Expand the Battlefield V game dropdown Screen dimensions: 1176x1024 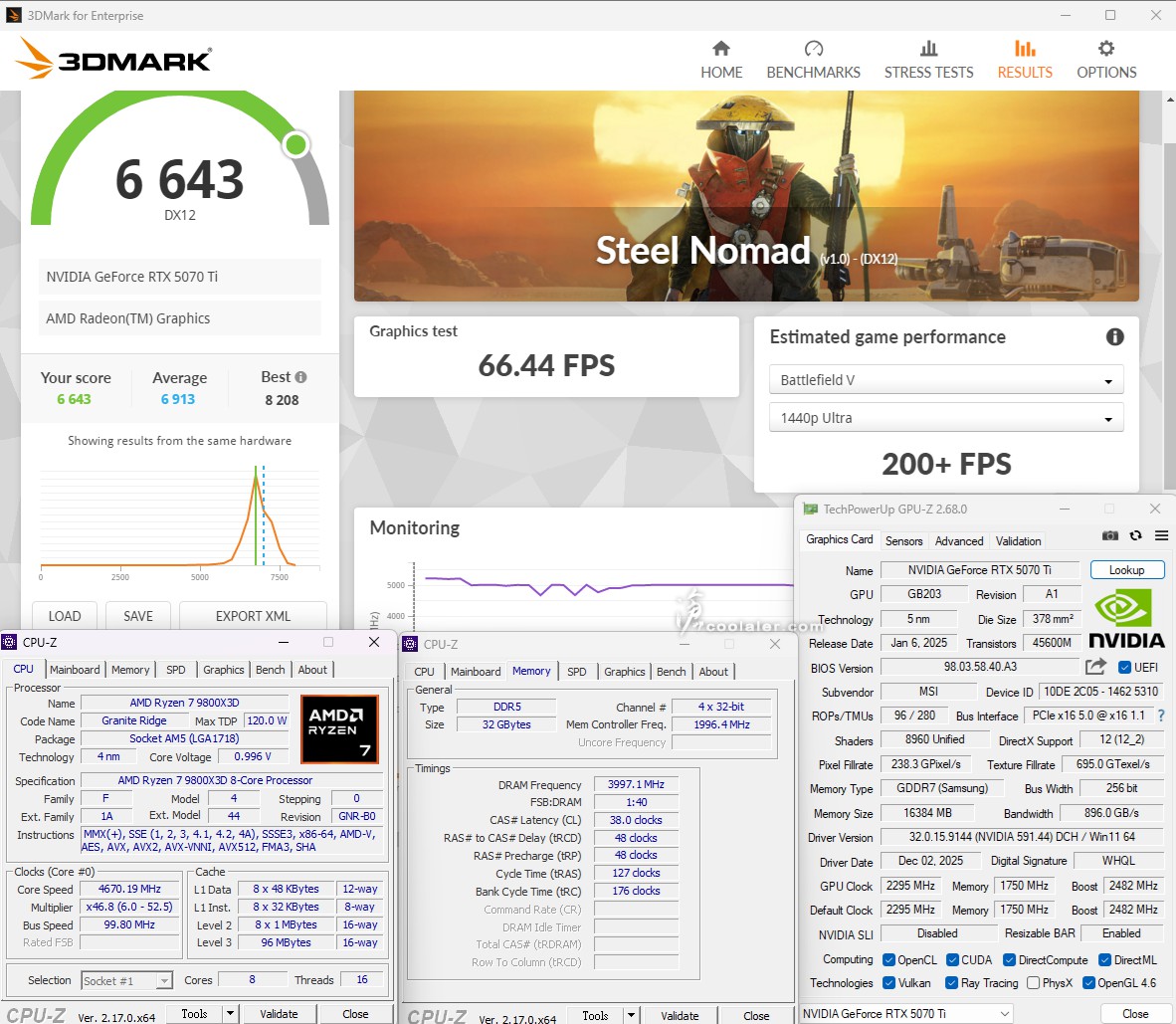pos(945,380)
